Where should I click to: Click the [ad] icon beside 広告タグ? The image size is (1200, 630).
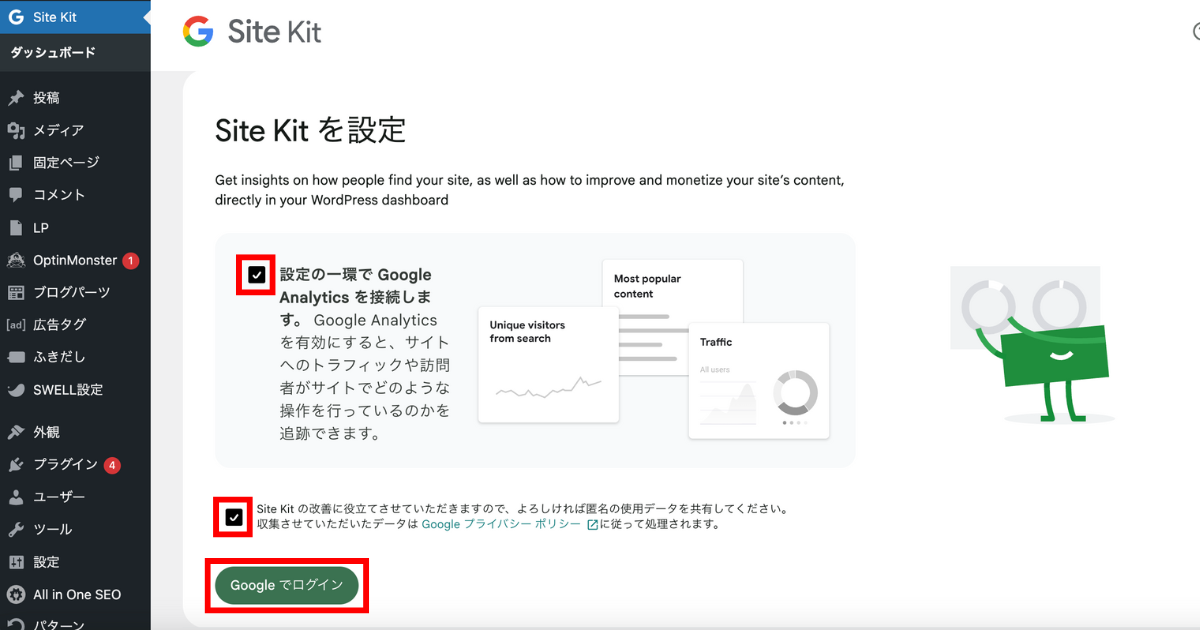pos(15,325)
